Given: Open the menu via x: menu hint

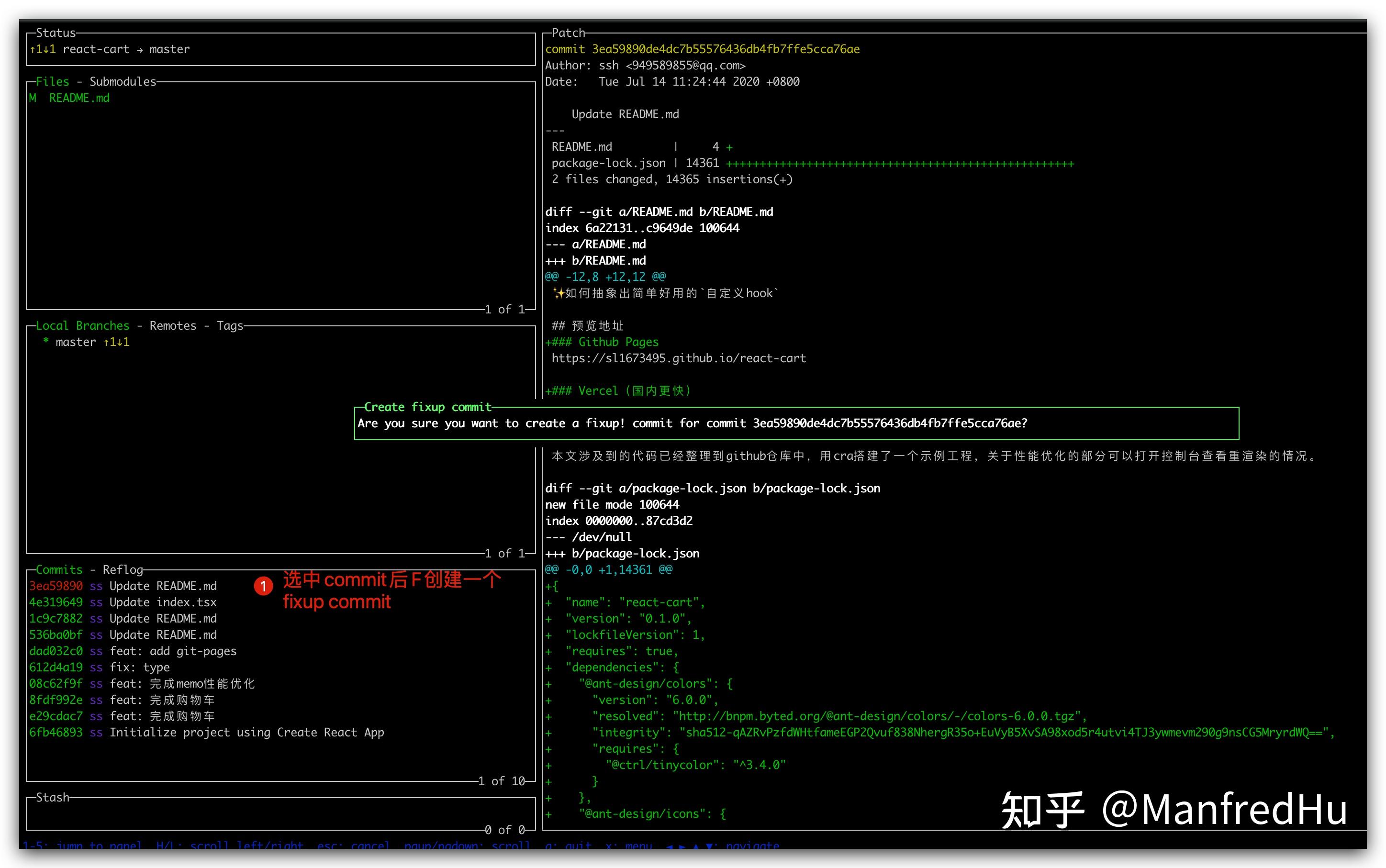Looking at the screenshot, I should 629,845.
